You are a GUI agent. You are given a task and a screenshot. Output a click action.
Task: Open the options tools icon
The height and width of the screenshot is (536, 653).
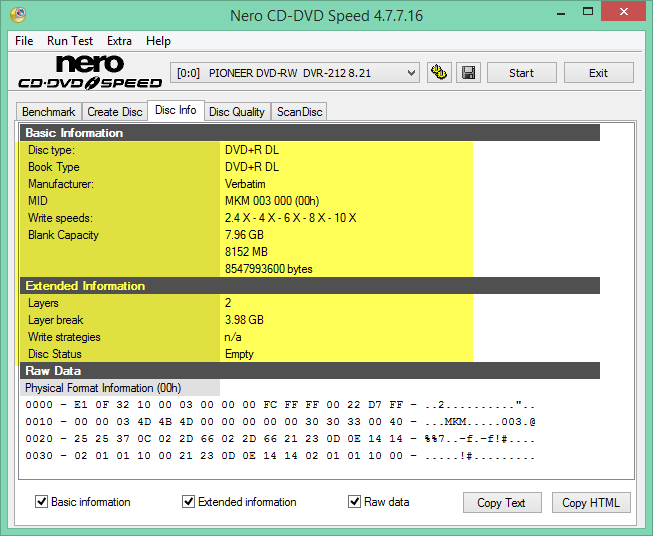(x=439, y=73)
